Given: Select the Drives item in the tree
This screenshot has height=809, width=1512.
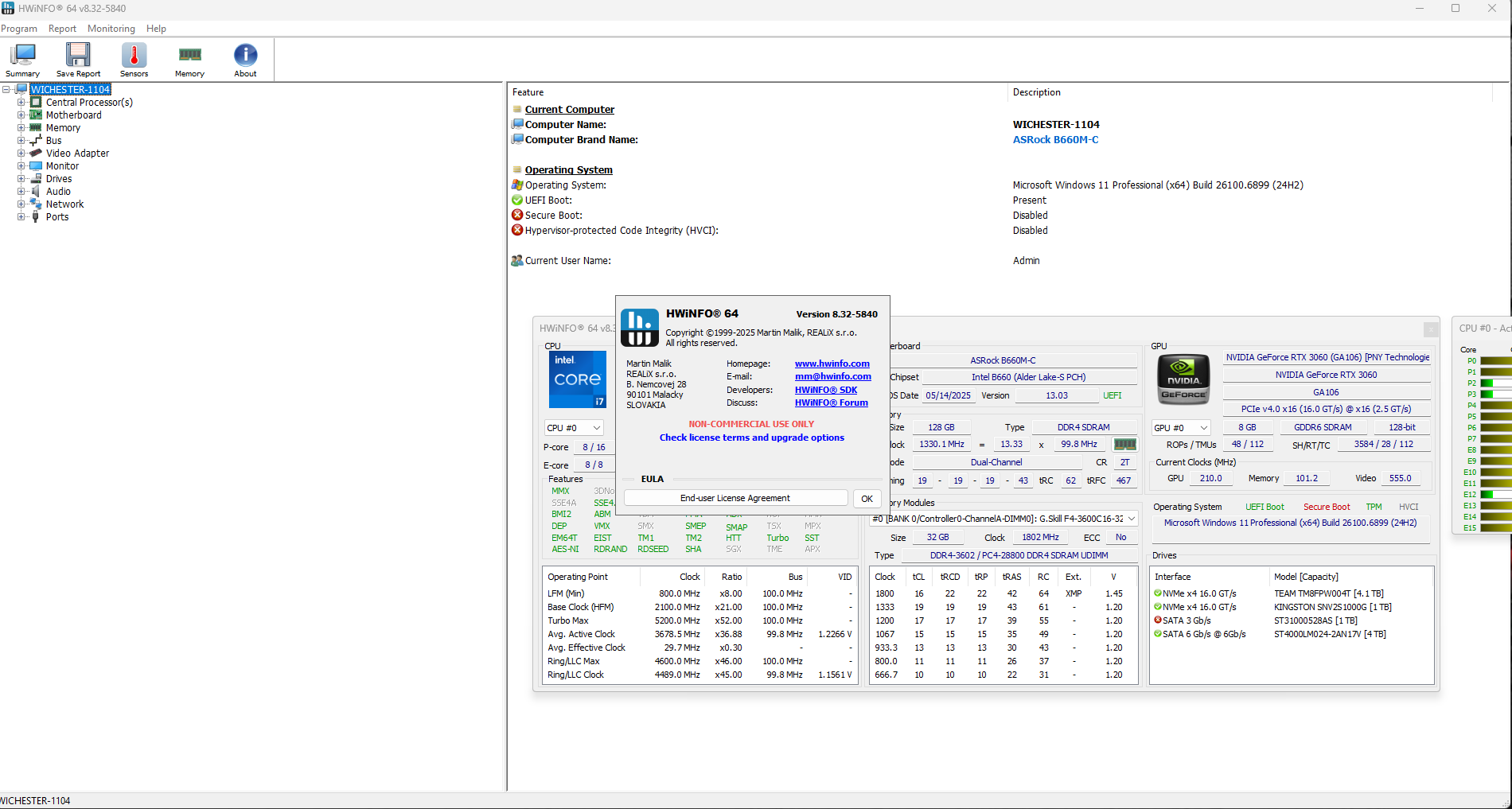Looking at the screenshot, I should (59, 179).
